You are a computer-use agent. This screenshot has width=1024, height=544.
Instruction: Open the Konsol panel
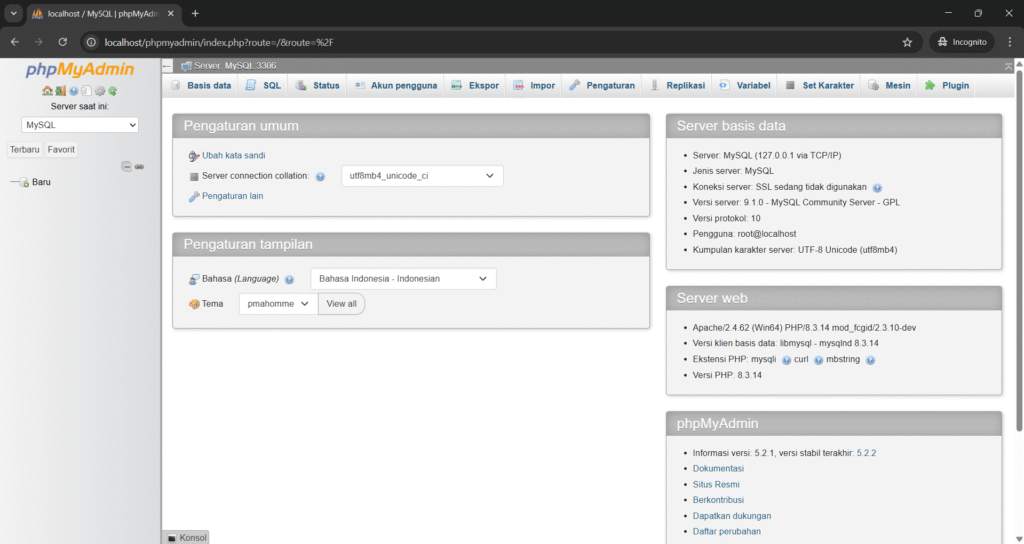click(x=186, y=537)
